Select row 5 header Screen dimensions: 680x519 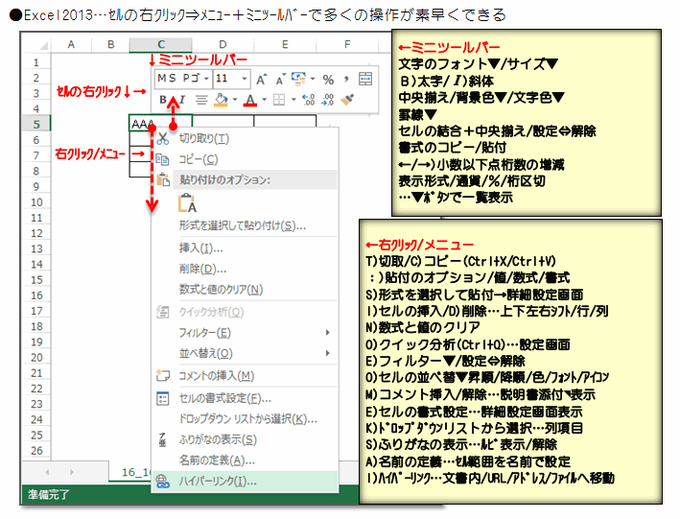point(36,124)
